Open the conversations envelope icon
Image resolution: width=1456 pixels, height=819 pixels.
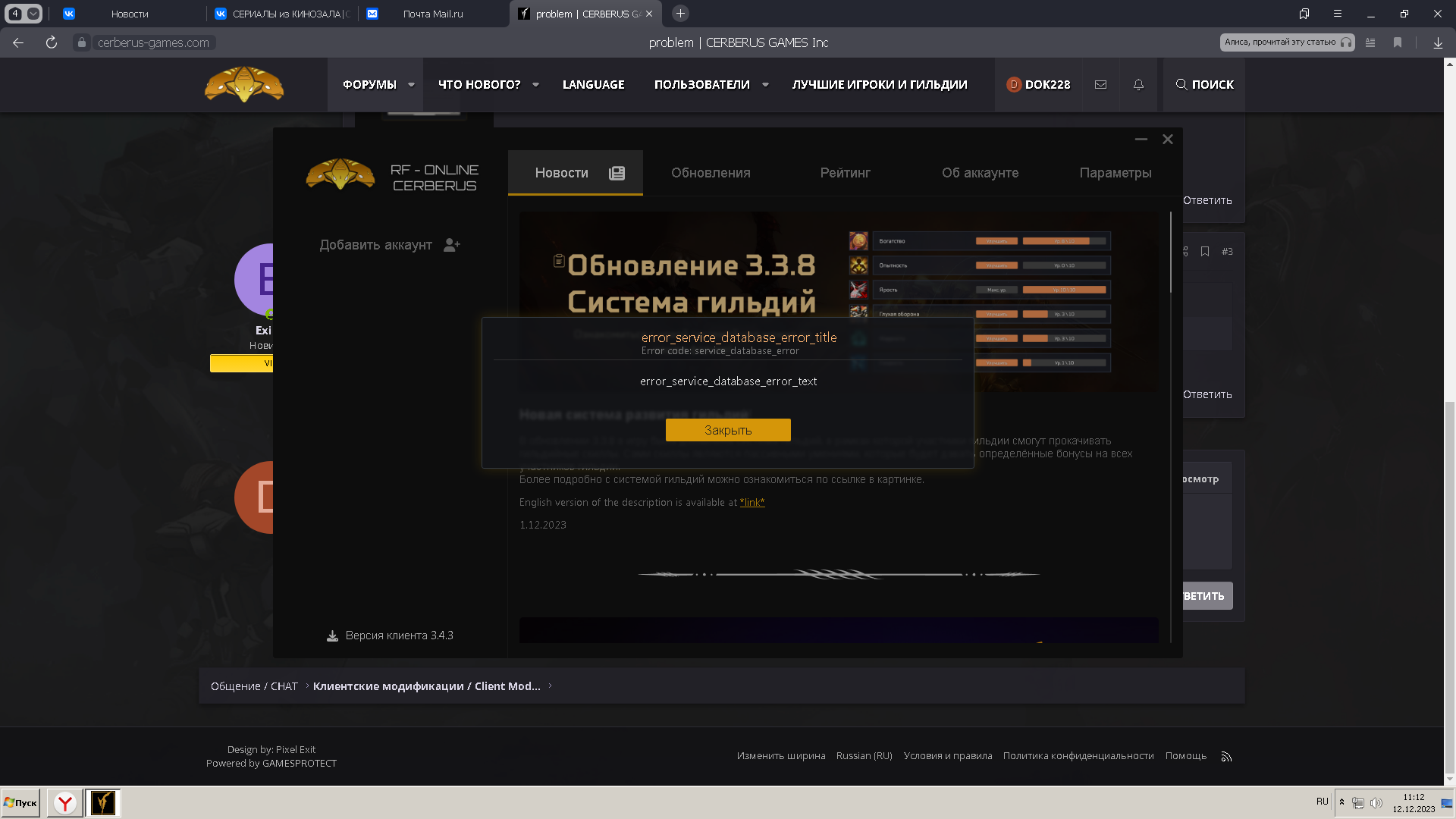tap(1100, 85)
